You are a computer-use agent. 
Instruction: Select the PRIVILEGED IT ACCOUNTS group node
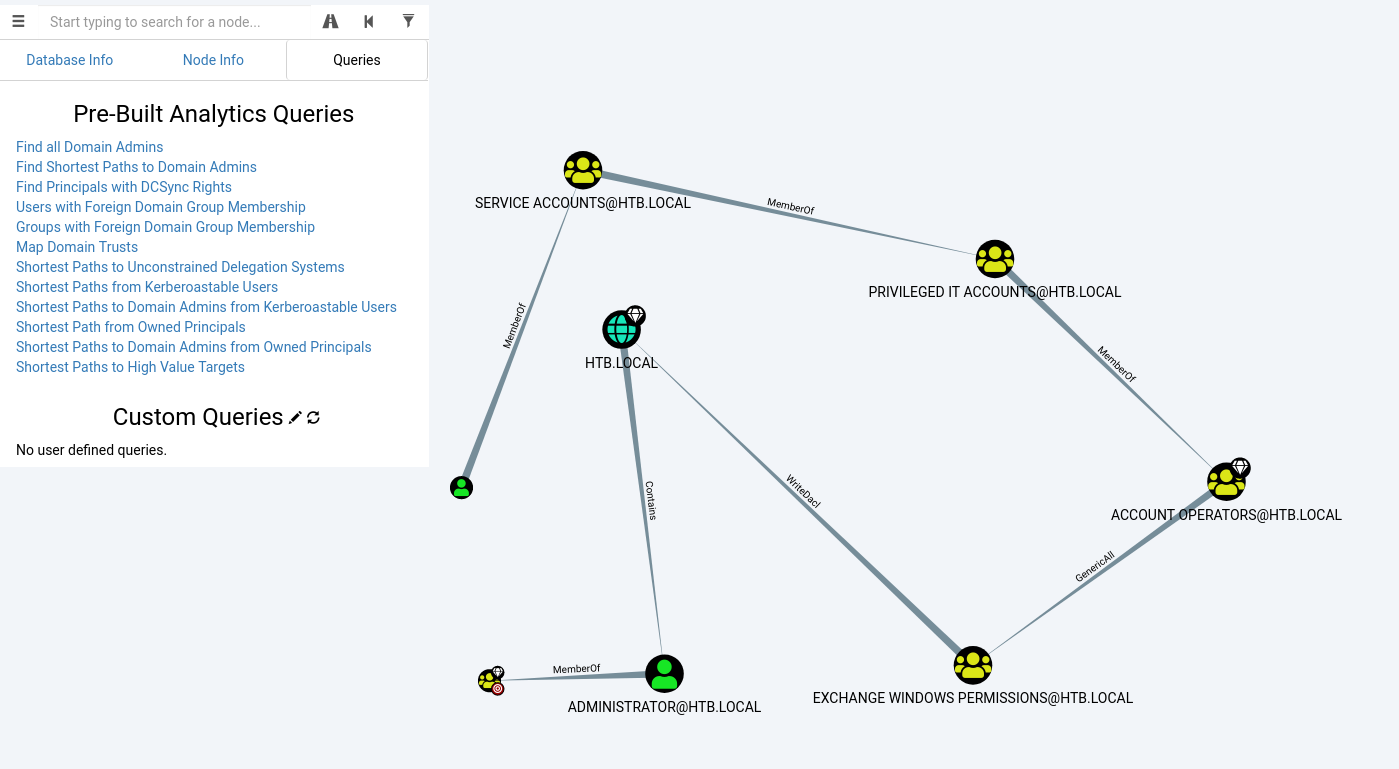click(994, 259)
